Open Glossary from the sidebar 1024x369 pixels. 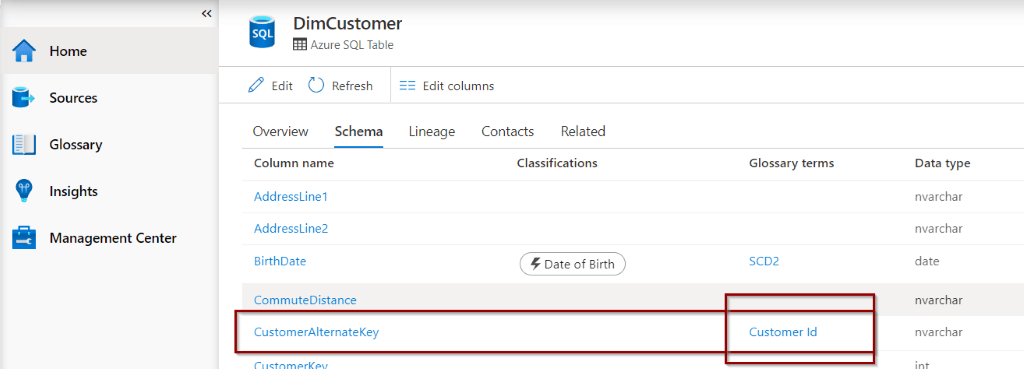coord(76,145)
